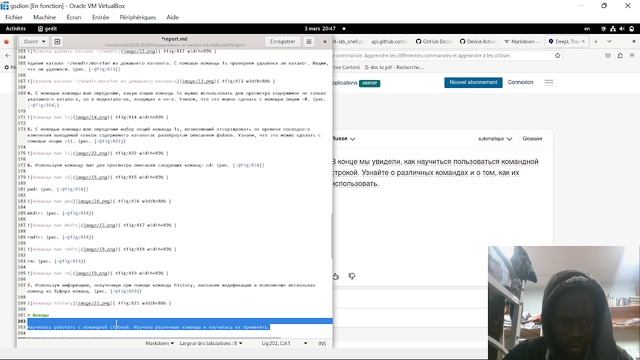Click the network icon in the system tray

click(613, 29)
